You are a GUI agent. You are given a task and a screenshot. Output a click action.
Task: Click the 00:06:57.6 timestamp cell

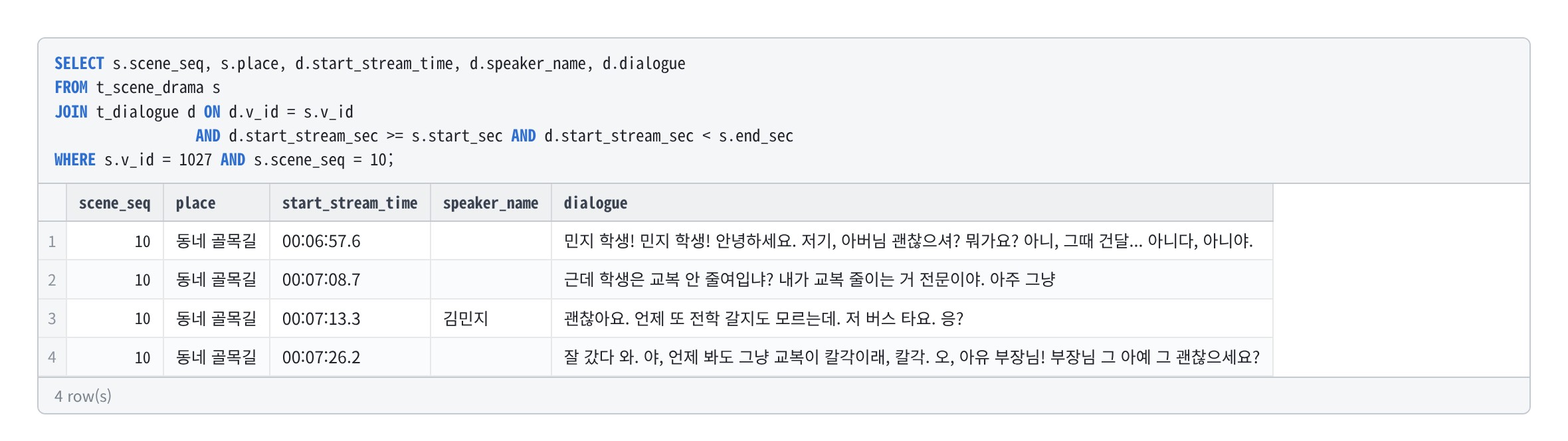350,241
